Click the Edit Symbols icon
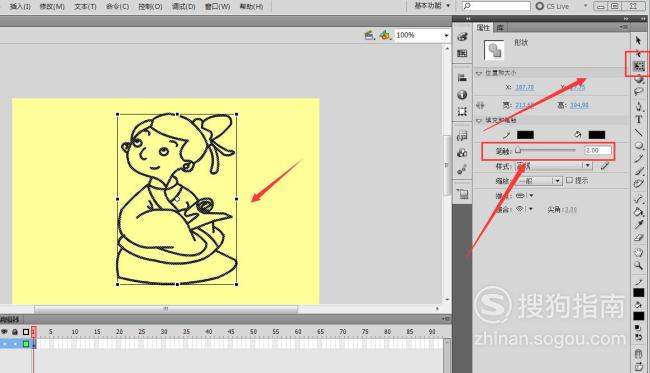 click(x=385, y=35)
